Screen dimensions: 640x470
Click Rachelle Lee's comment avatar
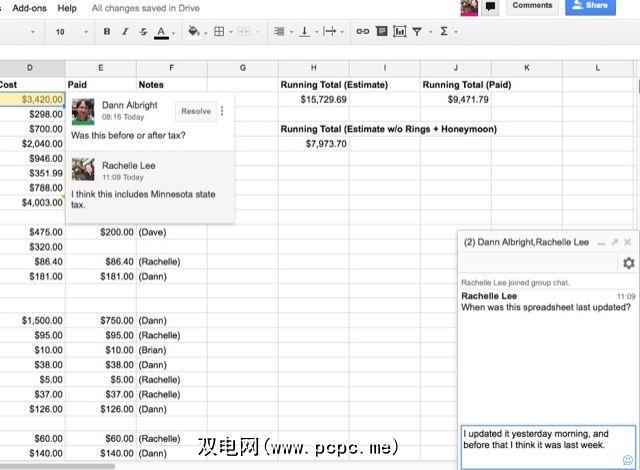[x=83, y=169]
